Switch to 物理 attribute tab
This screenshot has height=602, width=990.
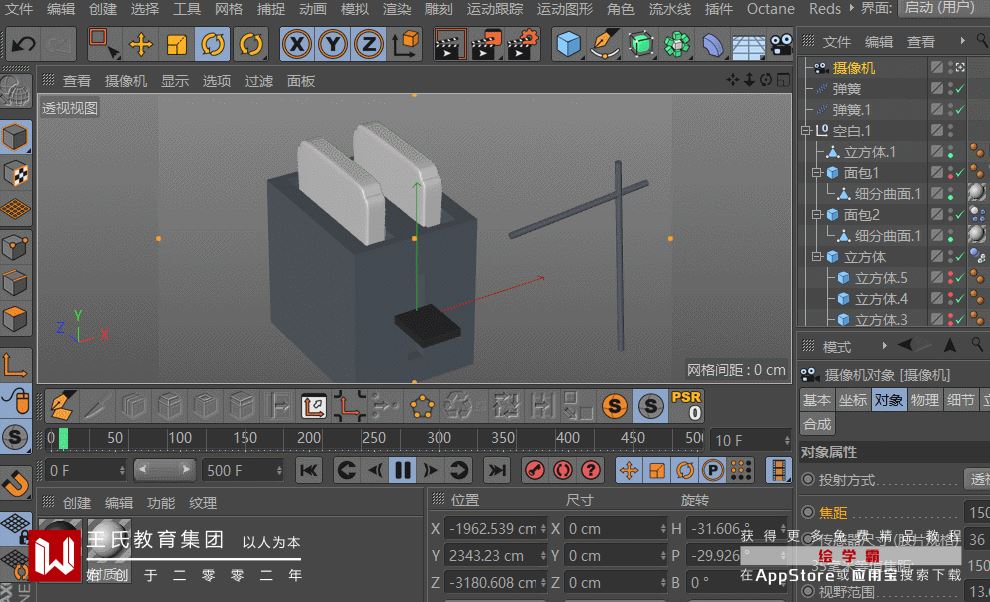click(925, 400)
